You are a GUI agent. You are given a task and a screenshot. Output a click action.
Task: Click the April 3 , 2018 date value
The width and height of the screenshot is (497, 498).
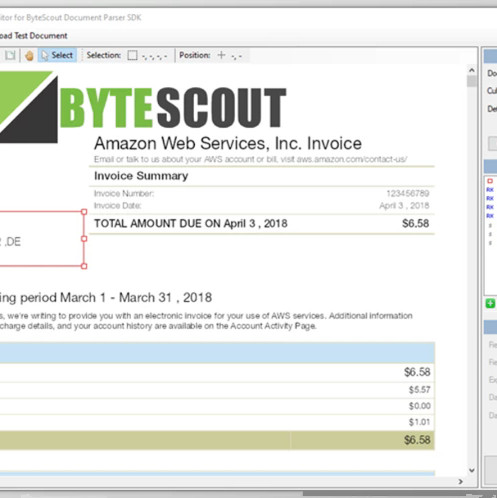point(404,205)
